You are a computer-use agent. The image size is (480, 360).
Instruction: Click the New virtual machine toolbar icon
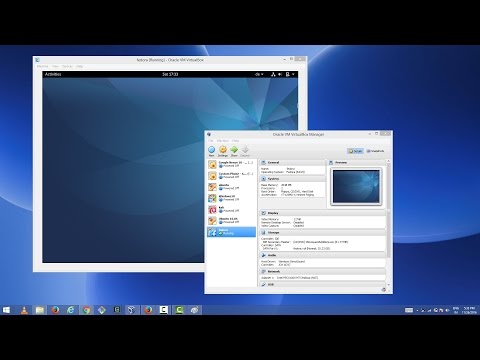pos(211,150)
